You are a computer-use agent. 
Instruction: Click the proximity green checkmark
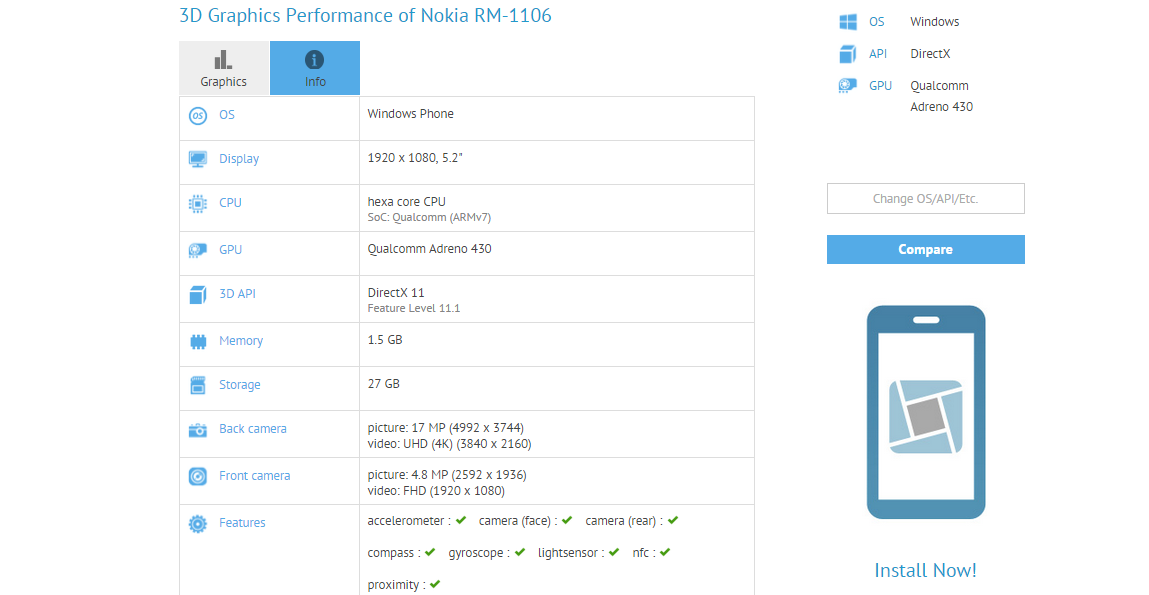(x=435, y=584)
